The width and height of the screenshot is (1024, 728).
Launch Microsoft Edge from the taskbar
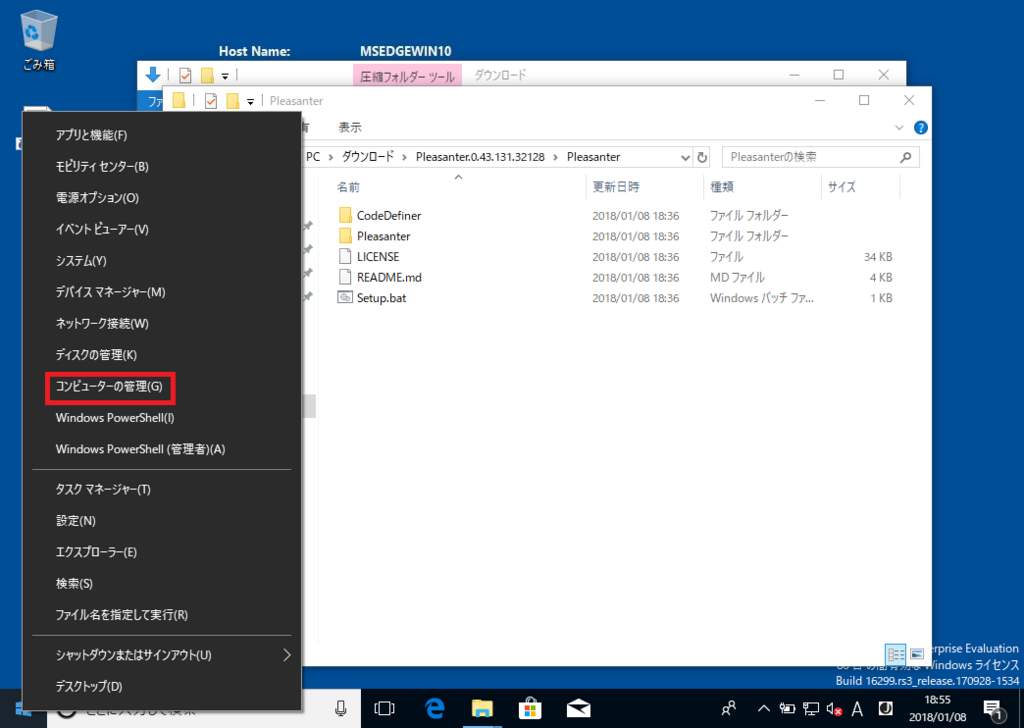point(434,708)
